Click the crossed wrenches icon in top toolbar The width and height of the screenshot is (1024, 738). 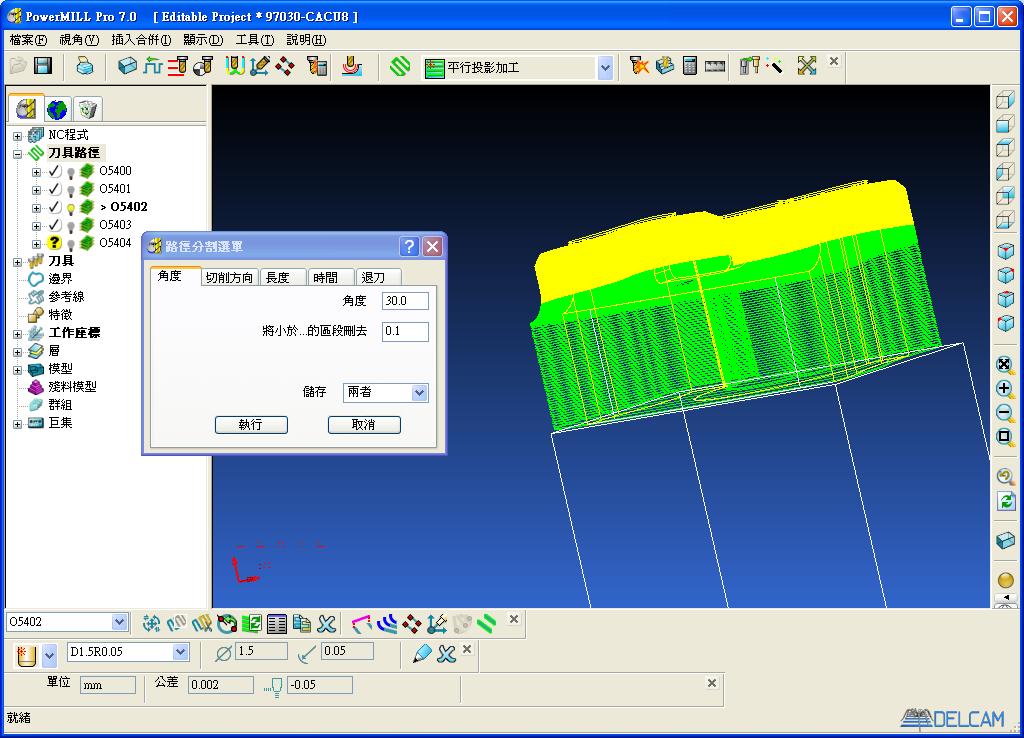tap(807, 66)
